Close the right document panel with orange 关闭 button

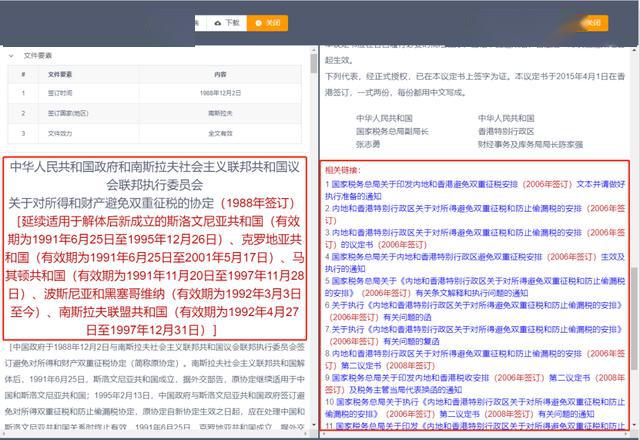point(593,23)
